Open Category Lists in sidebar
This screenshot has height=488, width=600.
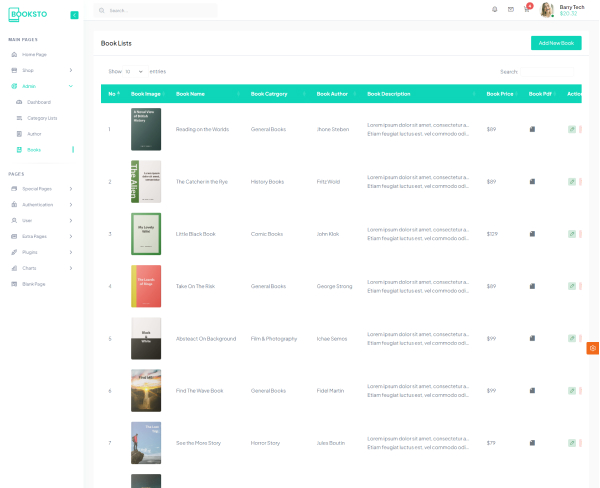coord(42,118)
